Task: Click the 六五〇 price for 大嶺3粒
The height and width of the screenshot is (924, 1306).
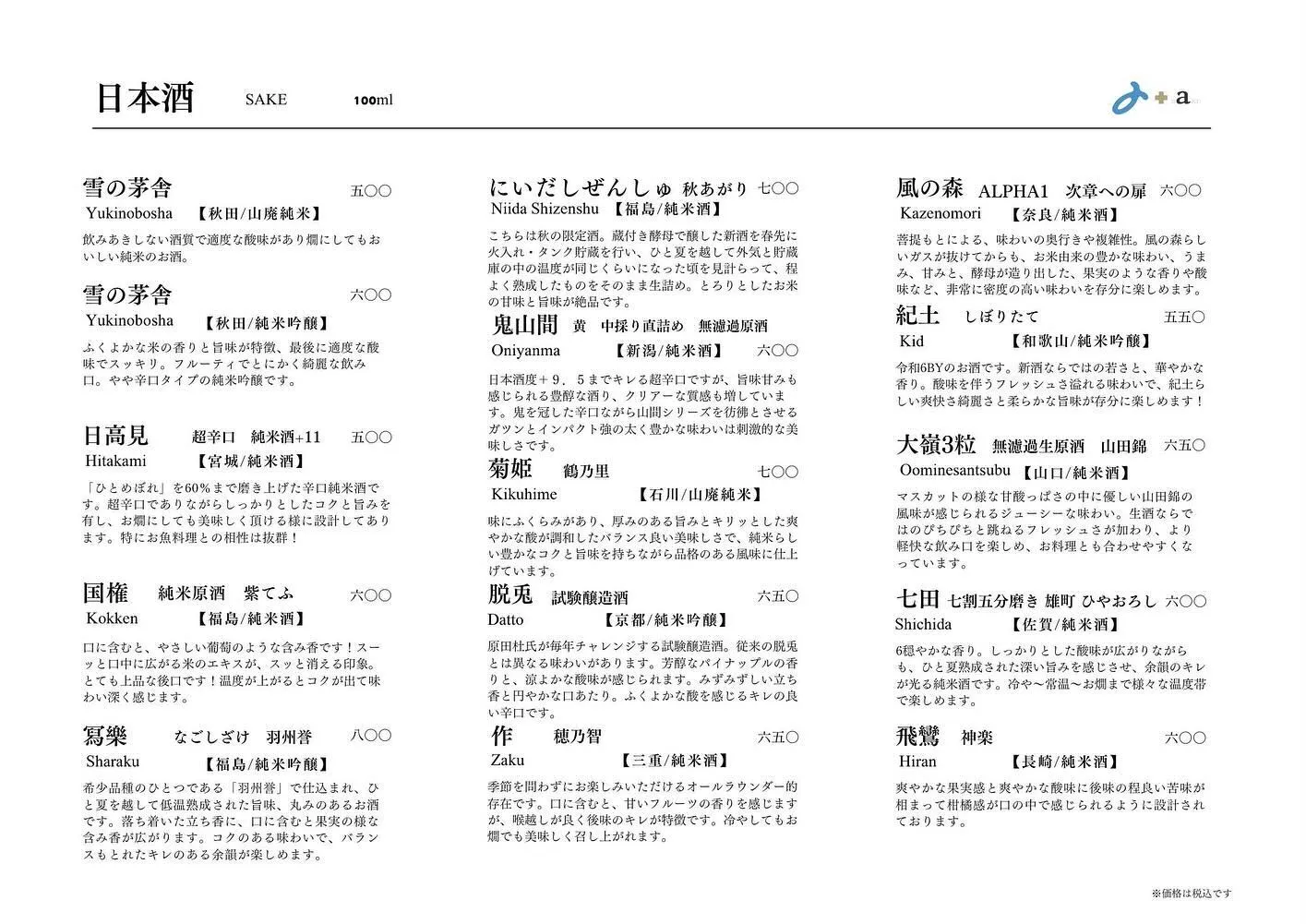Action: point(1184,445)
